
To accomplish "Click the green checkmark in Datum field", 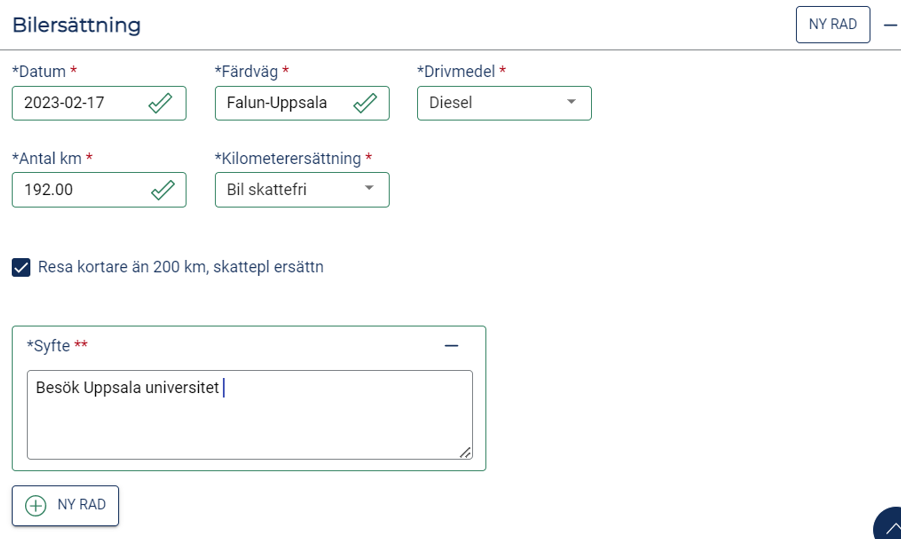I will tap(160, 103).
